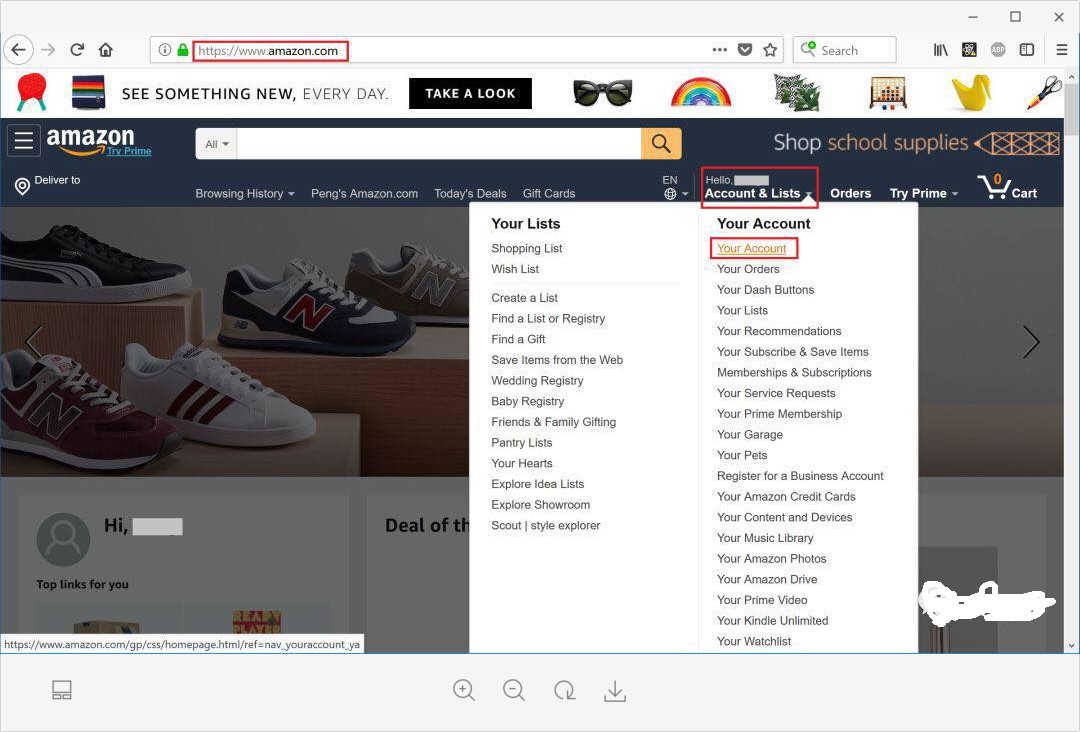The height and width of the screenshot is (732, 1080).
Task: Select Your Kindle Unlimited
Action: (773, 620)
